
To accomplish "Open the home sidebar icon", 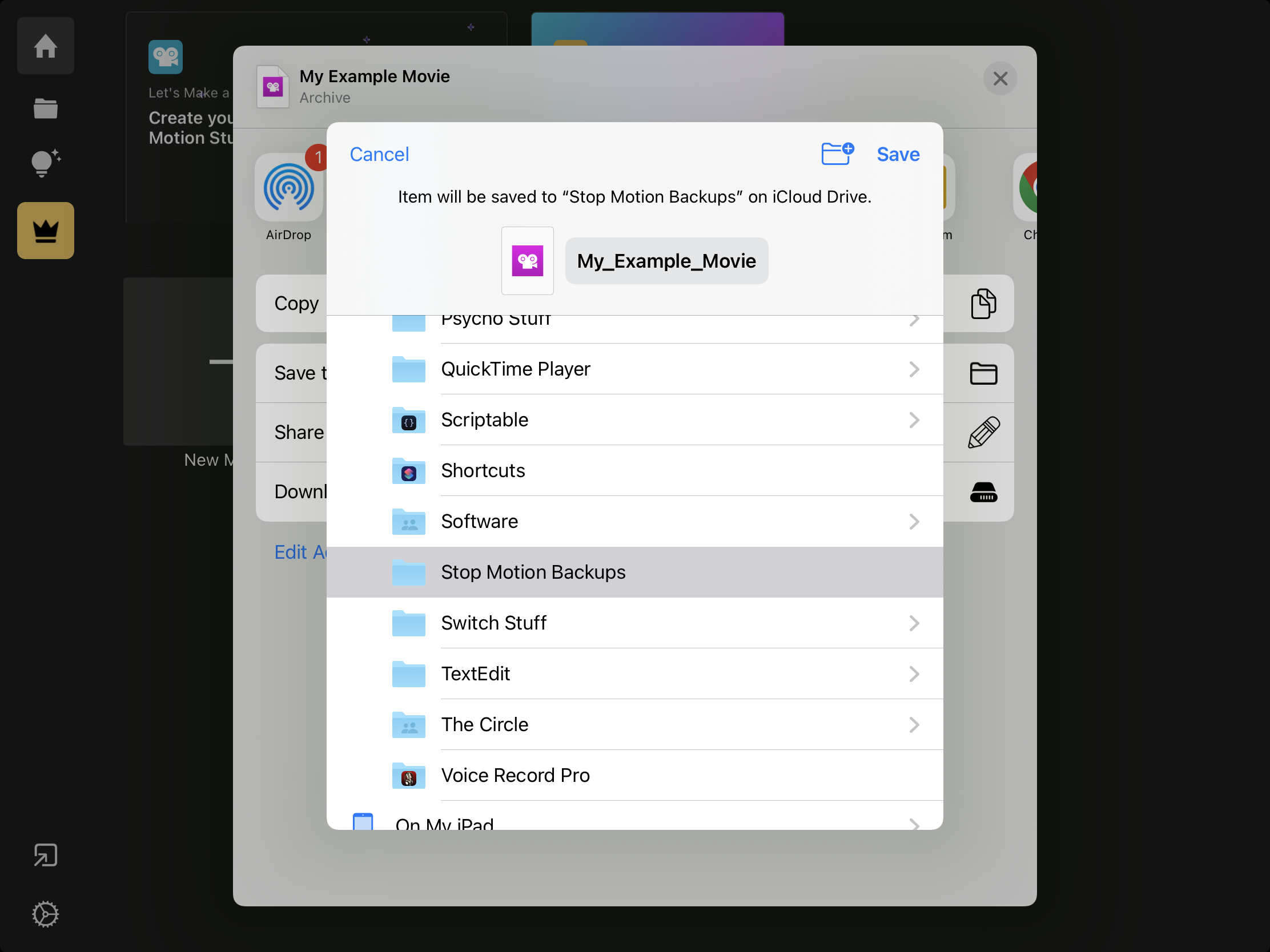I will (45, 46).
